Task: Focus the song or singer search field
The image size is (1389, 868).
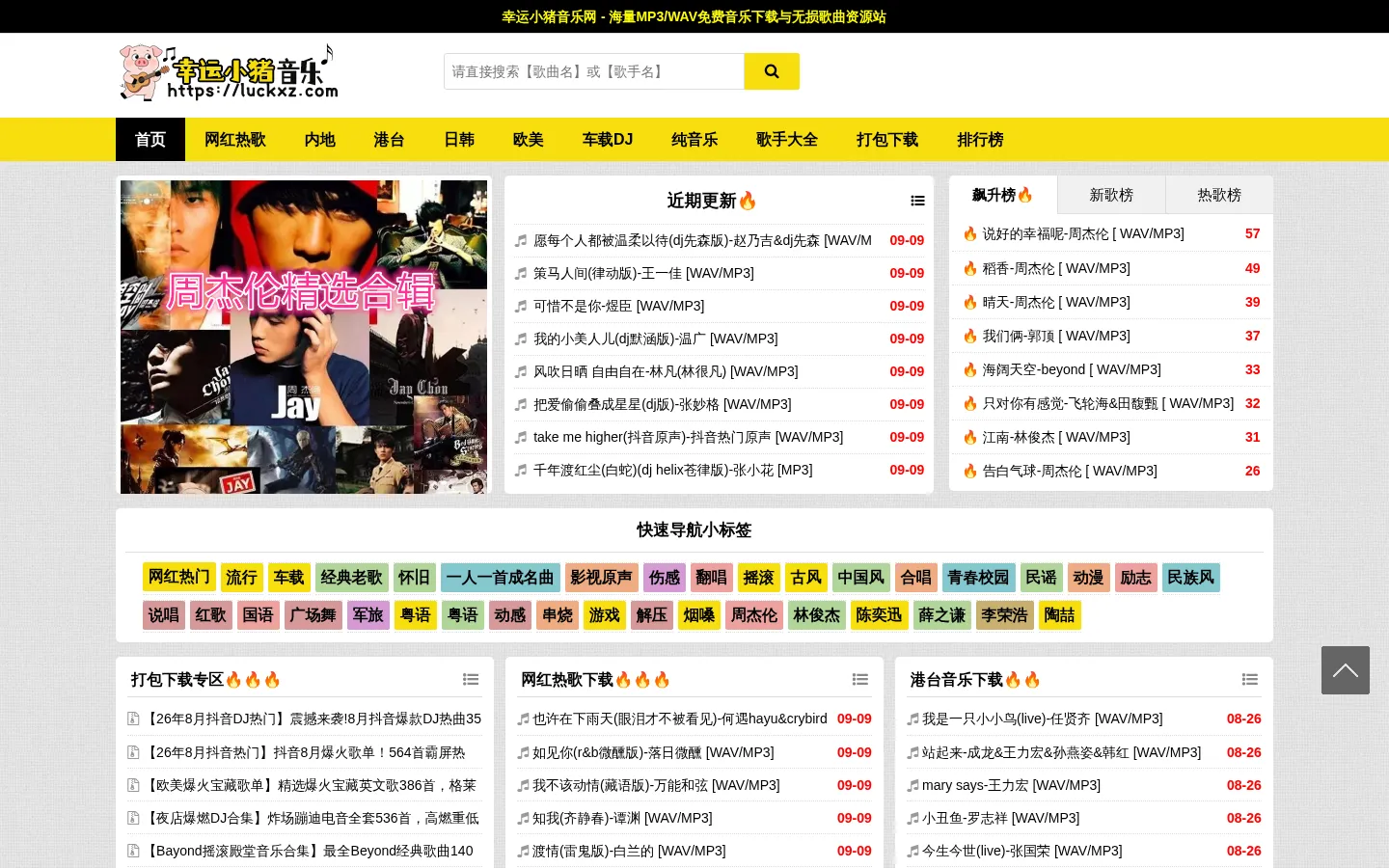Action: [x=594, y=71]
